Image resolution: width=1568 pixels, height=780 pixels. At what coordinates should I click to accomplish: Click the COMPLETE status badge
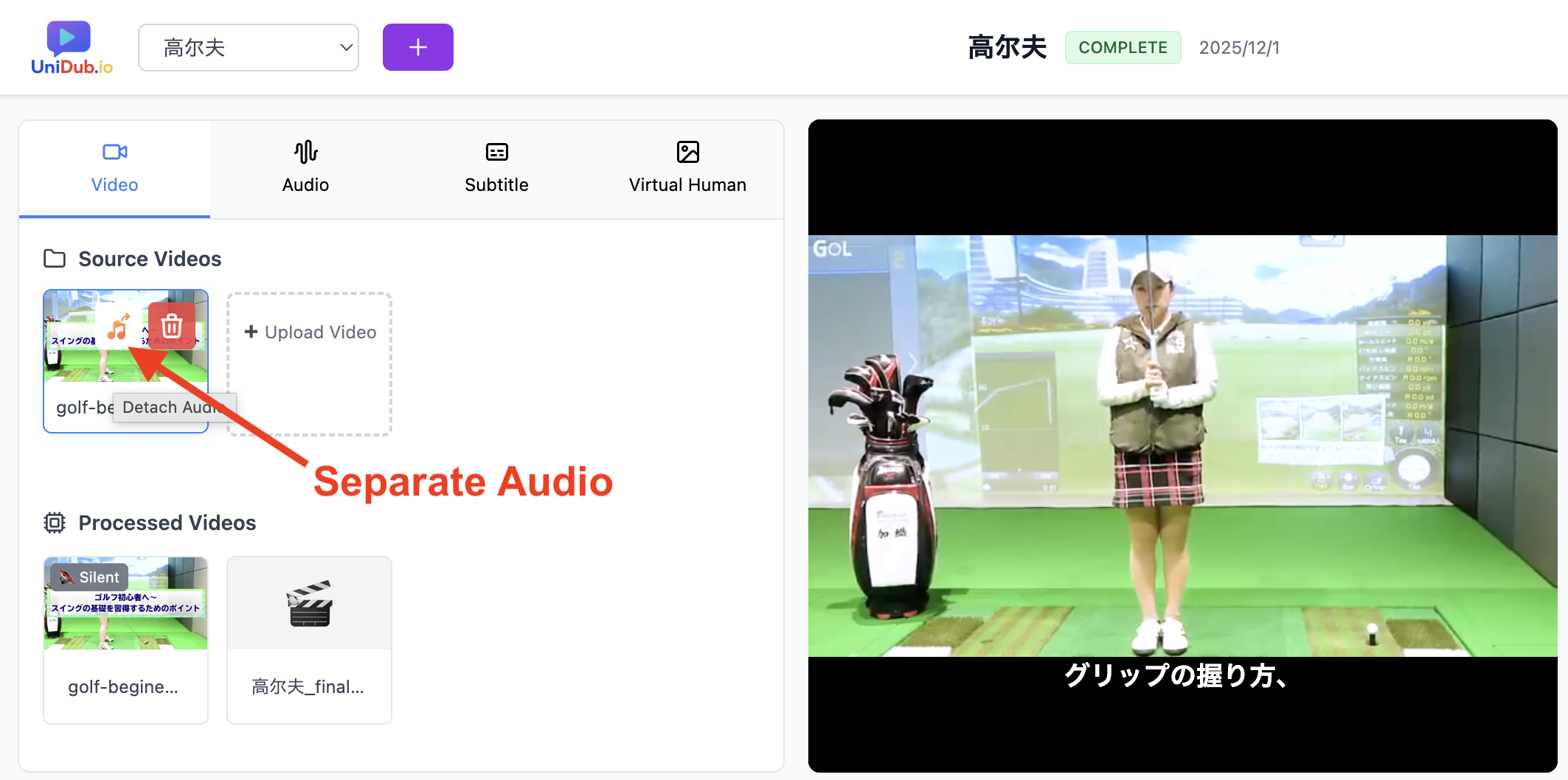click(x=1122, y=46)
